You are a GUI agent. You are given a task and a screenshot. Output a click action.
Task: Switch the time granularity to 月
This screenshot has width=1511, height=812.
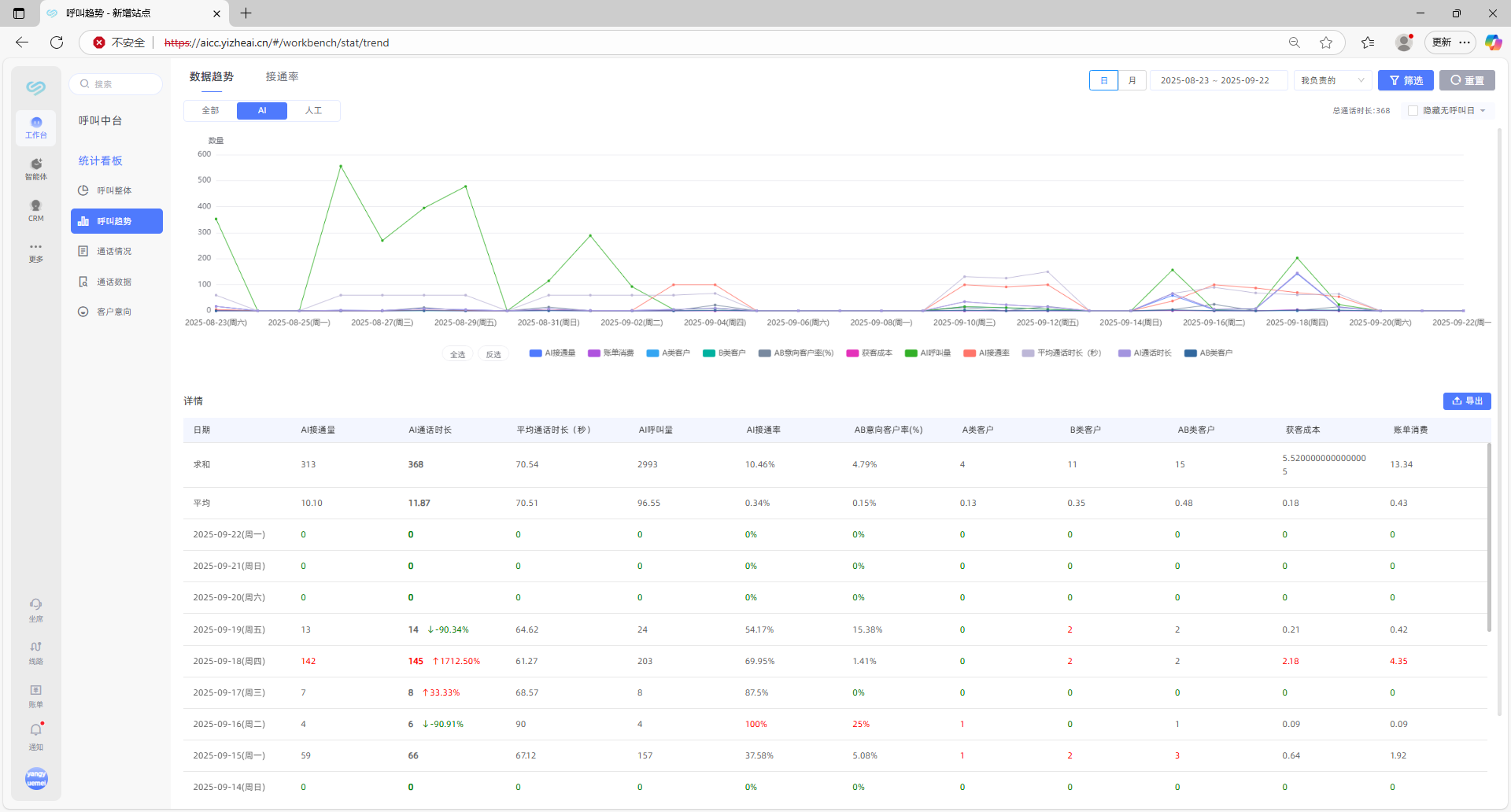pyautogui.click(x=1132, y=80)
